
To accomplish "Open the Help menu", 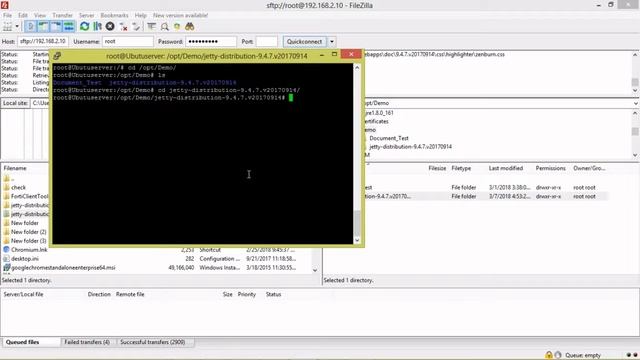I will pyautogui.click(x=140, y=15).
